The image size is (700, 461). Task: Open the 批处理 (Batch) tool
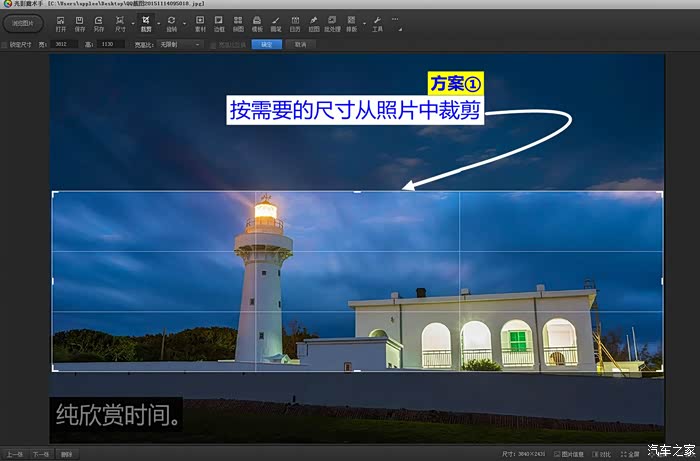(x=333, y=23)
